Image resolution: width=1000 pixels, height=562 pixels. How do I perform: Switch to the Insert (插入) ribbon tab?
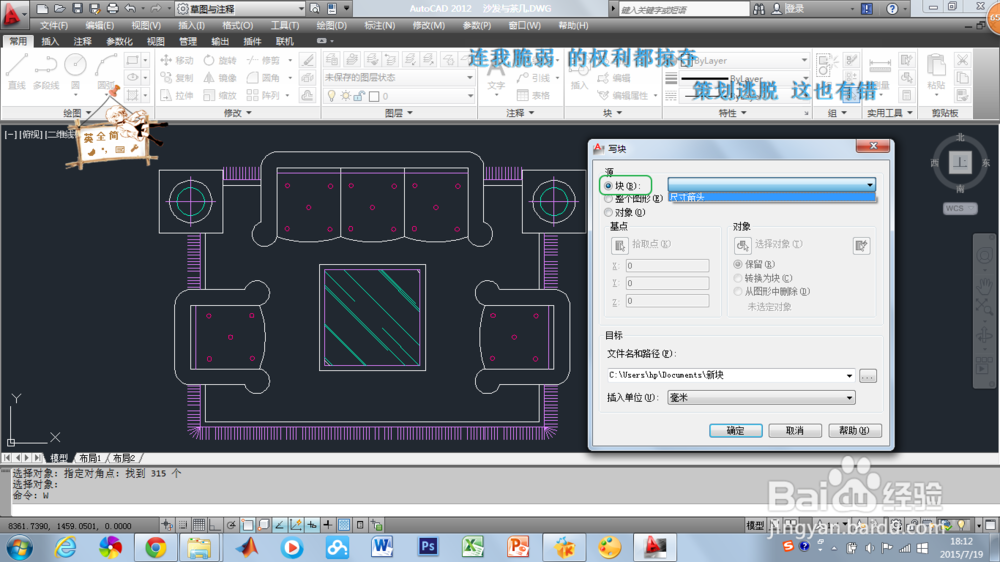tap(50, 41)
